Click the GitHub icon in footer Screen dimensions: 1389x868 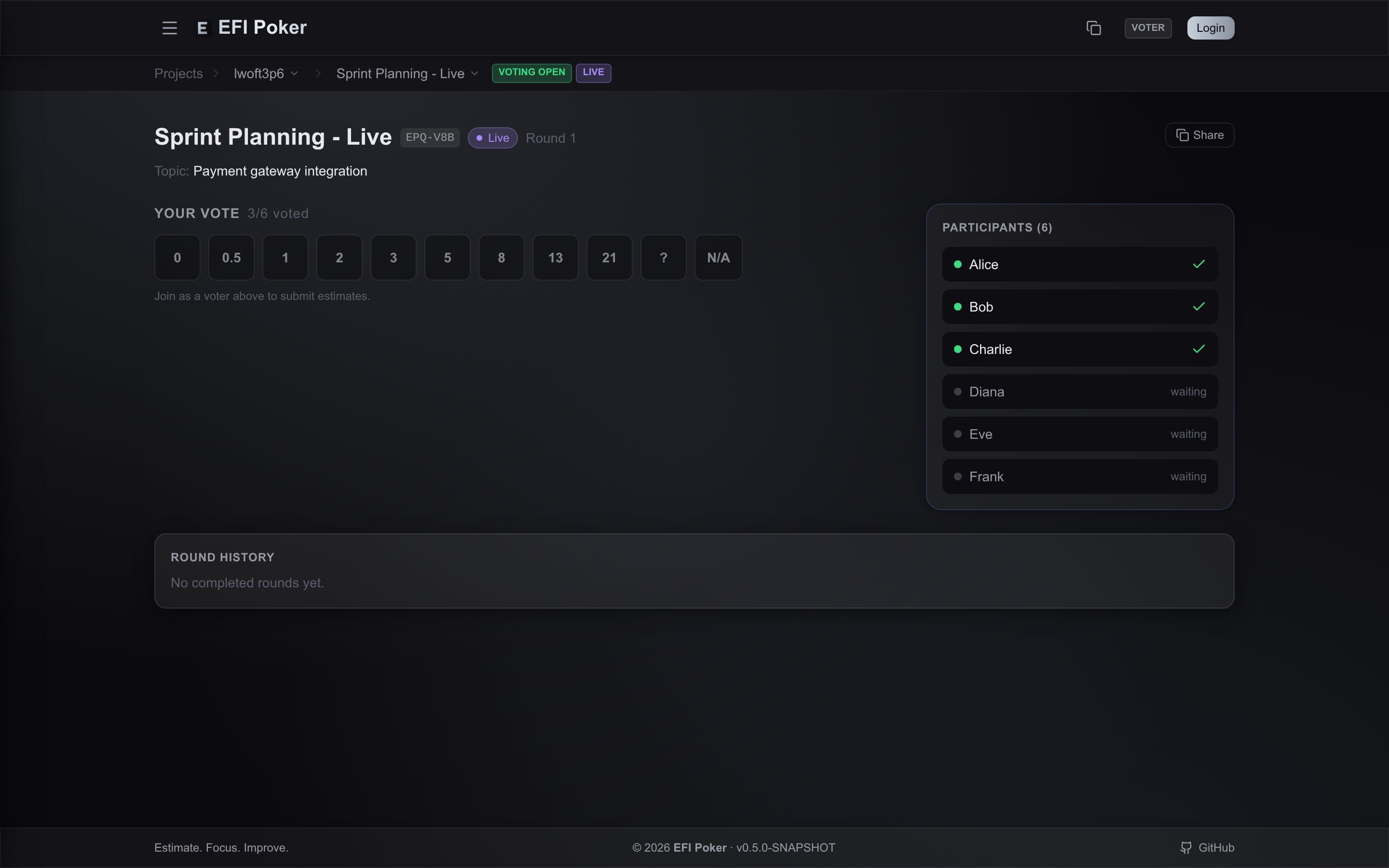tap(1186, 847)
